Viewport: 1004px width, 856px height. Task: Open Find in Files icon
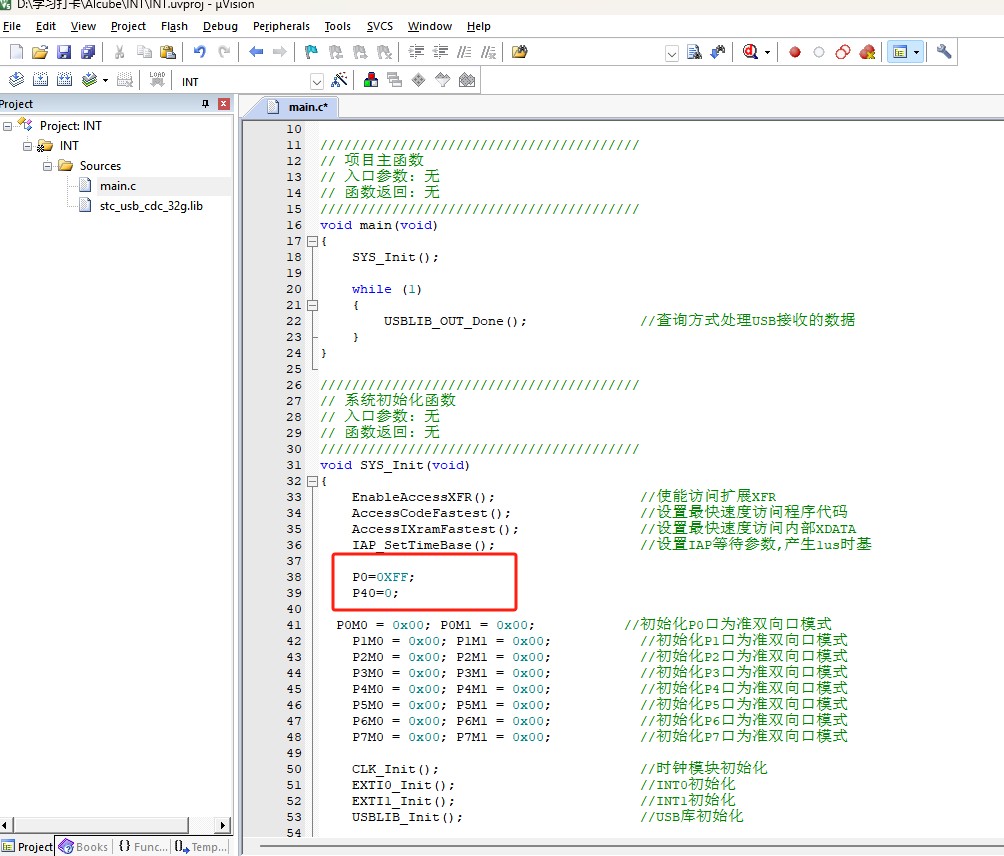click(x=519, y=52)
